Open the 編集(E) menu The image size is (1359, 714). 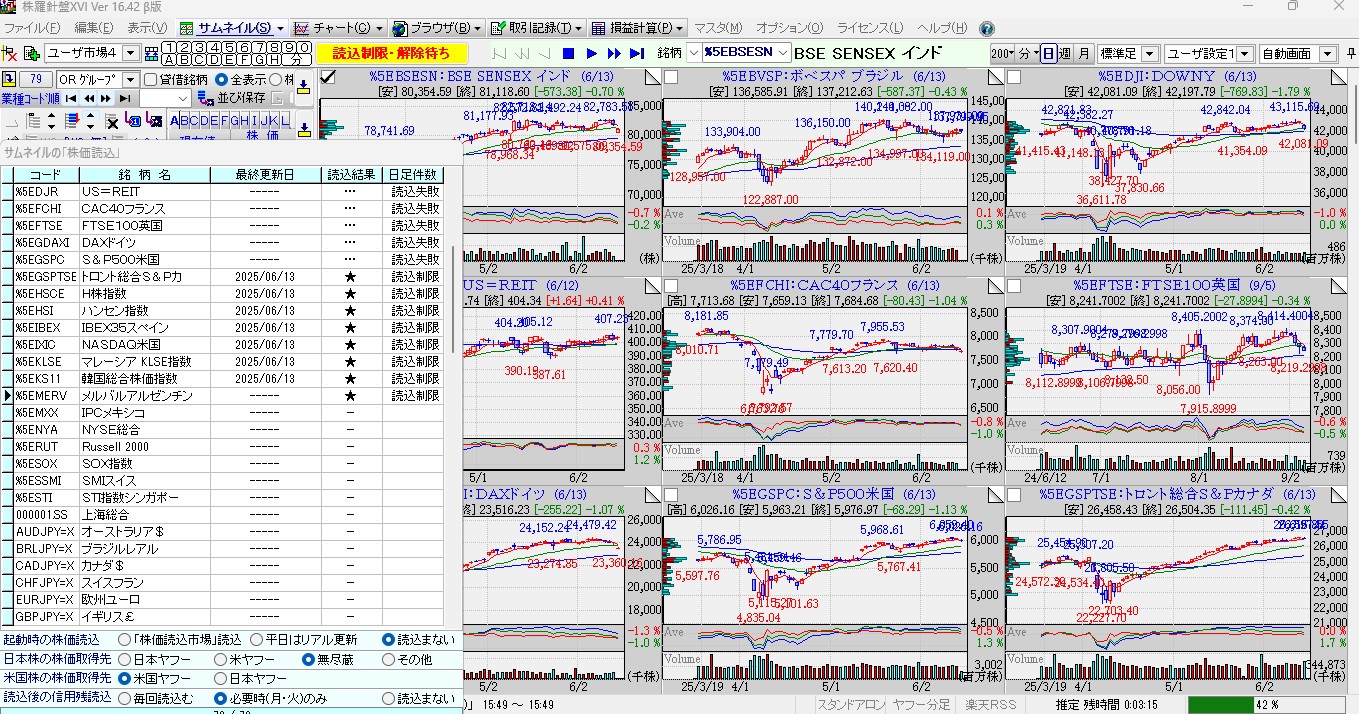pyautogui.click(x=94, y=28)
